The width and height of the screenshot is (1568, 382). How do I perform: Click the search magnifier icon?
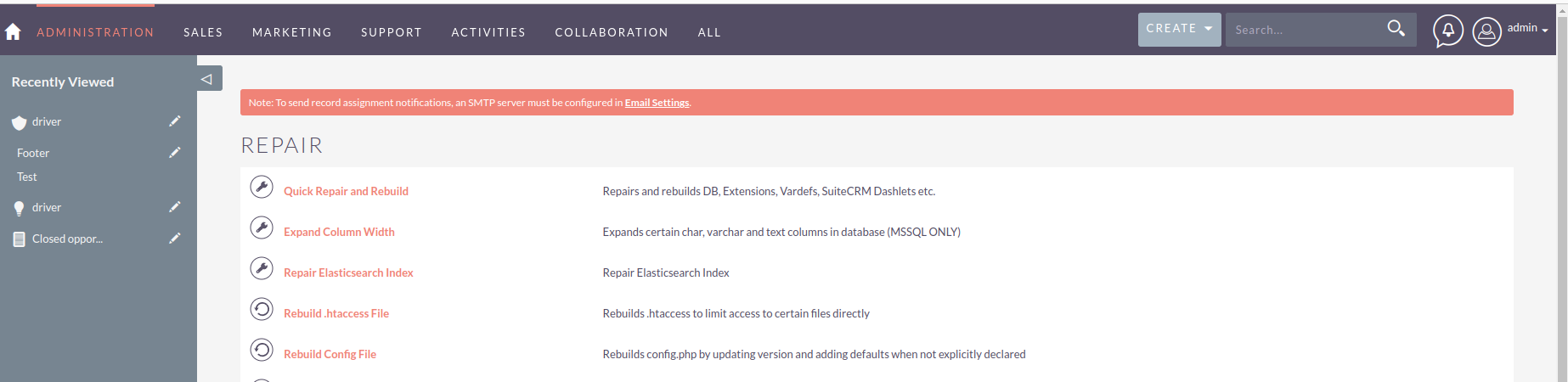coord(1396,29)
